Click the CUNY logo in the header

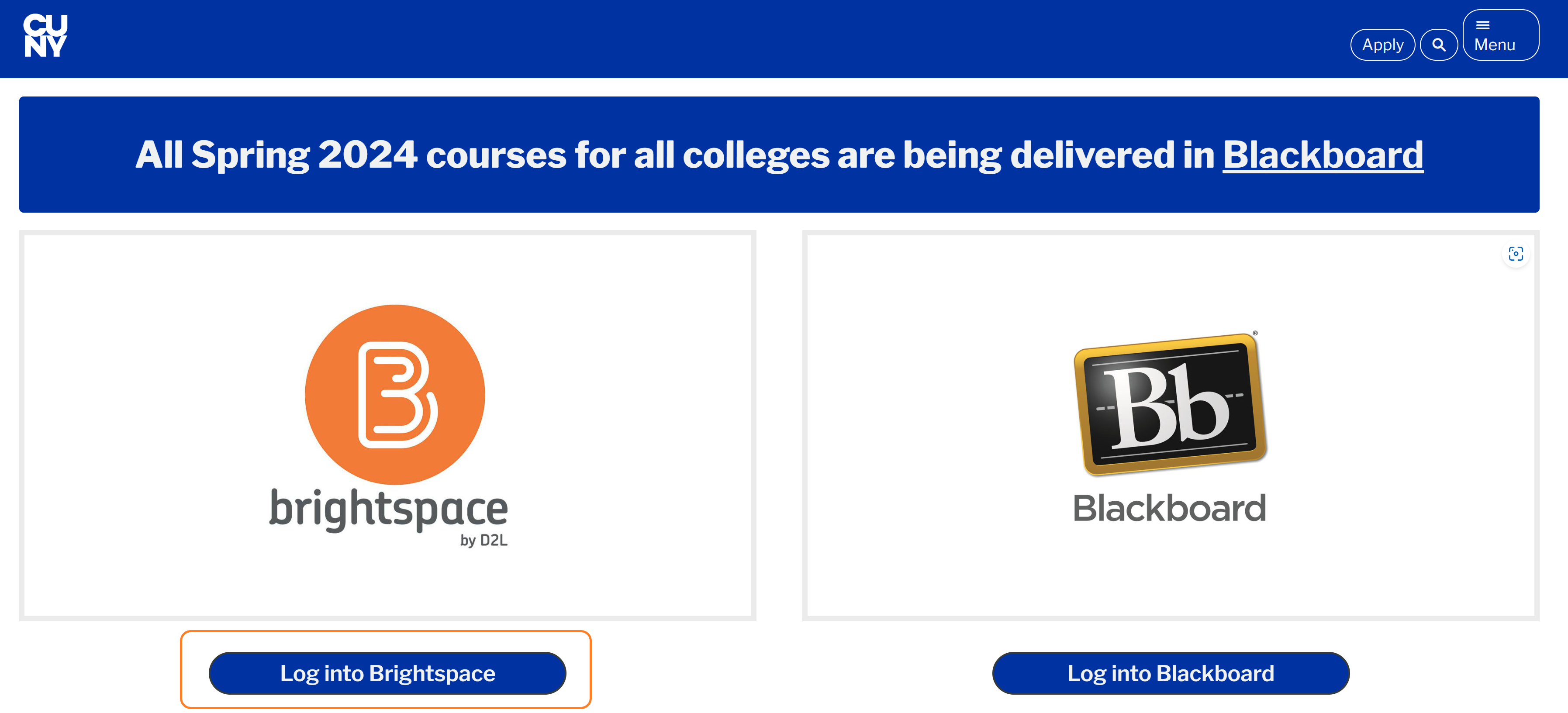pyautogui.click(x=45, y=36)
